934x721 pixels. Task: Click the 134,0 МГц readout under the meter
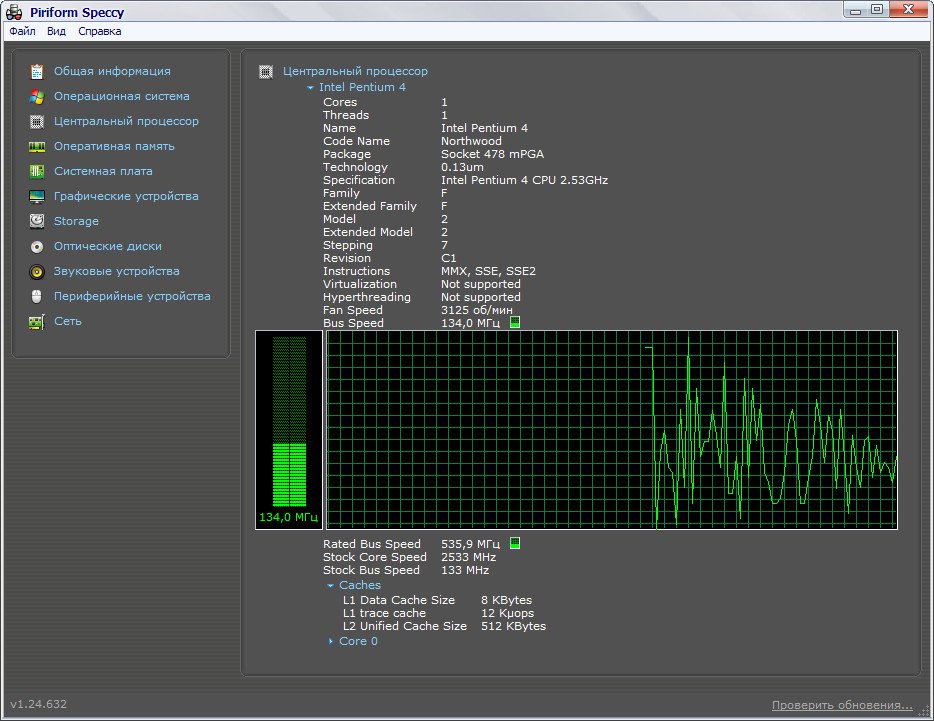pyautogui.click(x=288, y=517)
